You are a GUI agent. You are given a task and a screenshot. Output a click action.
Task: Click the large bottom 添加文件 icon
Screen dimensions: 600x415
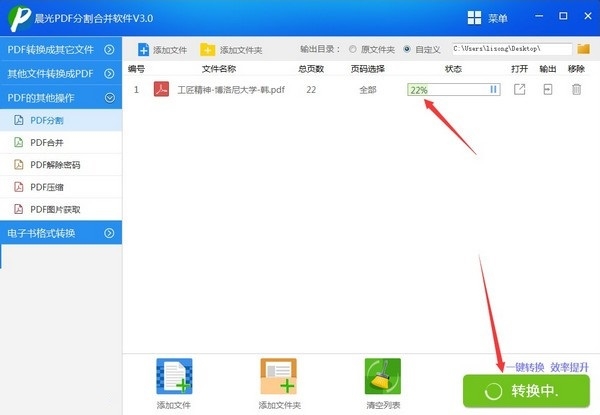tap(174, 376)
